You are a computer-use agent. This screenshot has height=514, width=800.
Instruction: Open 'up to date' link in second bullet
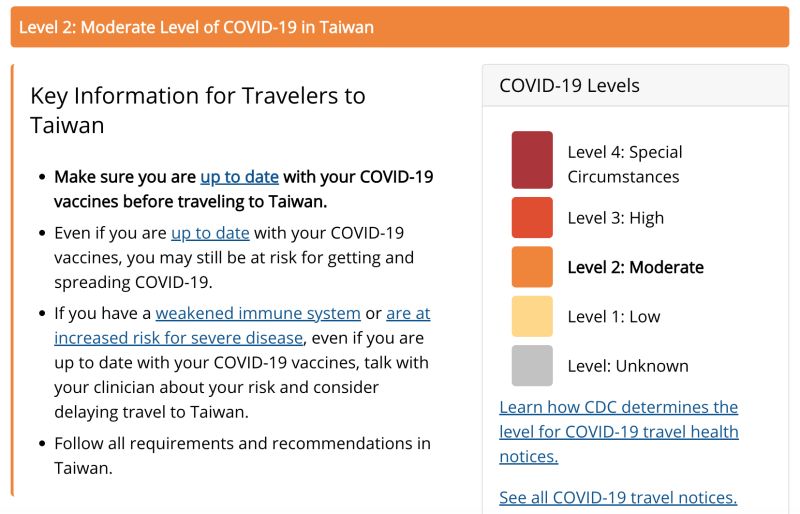(x=210, y=233)
